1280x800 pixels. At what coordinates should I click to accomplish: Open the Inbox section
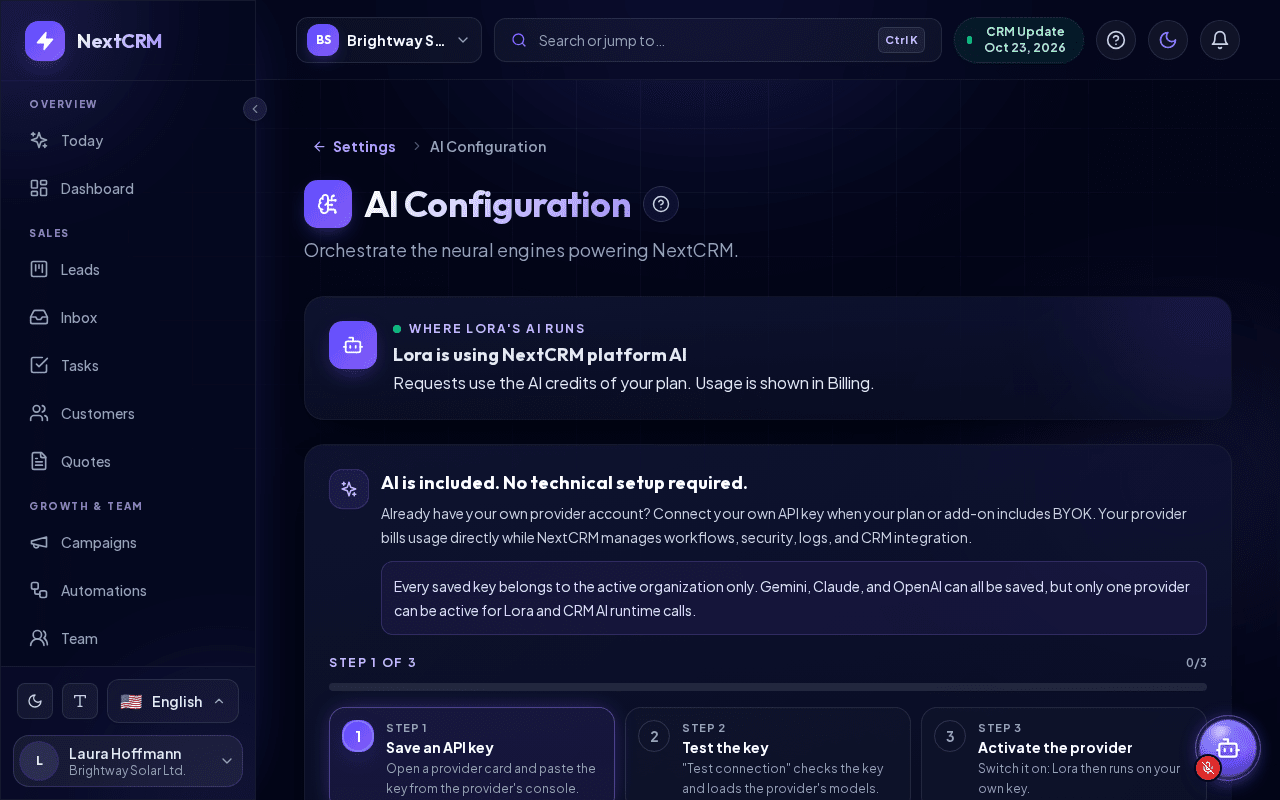(x=128, y=318)
